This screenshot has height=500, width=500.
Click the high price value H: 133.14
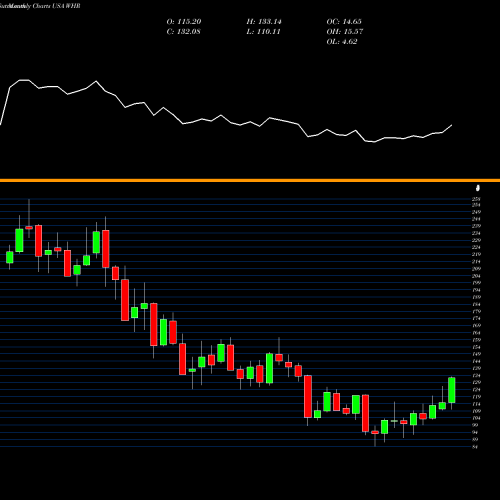pyautogui.click(x=264, y=22)
